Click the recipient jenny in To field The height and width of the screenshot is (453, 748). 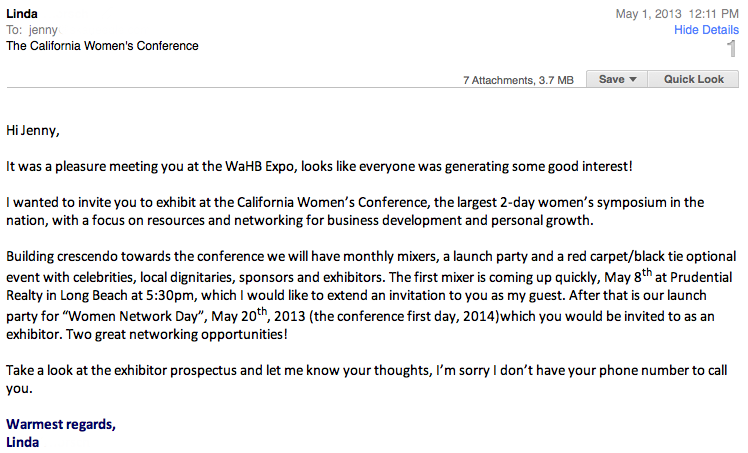tap(43, 30)
